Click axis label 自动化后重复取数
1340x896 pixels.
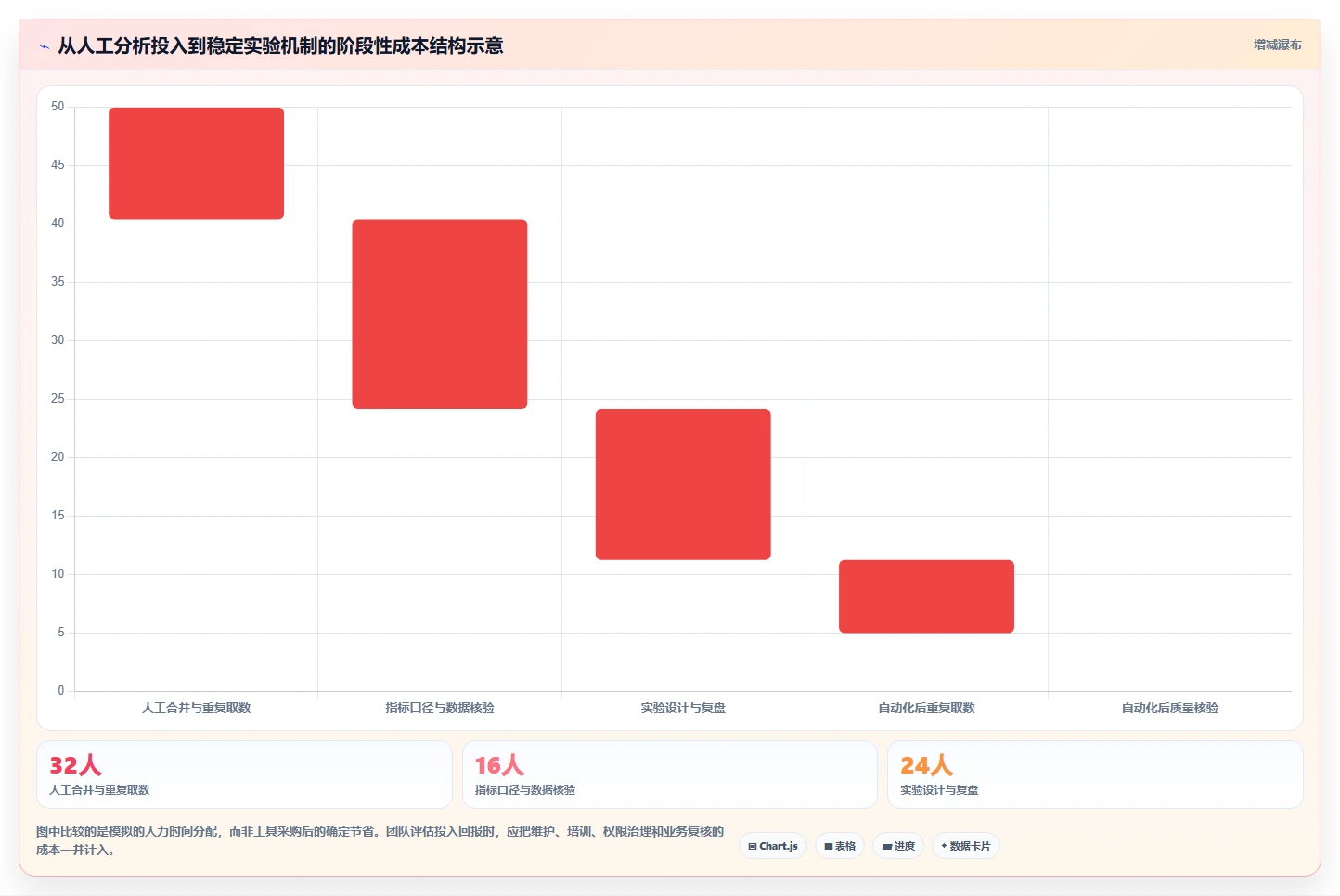point(926,708)
